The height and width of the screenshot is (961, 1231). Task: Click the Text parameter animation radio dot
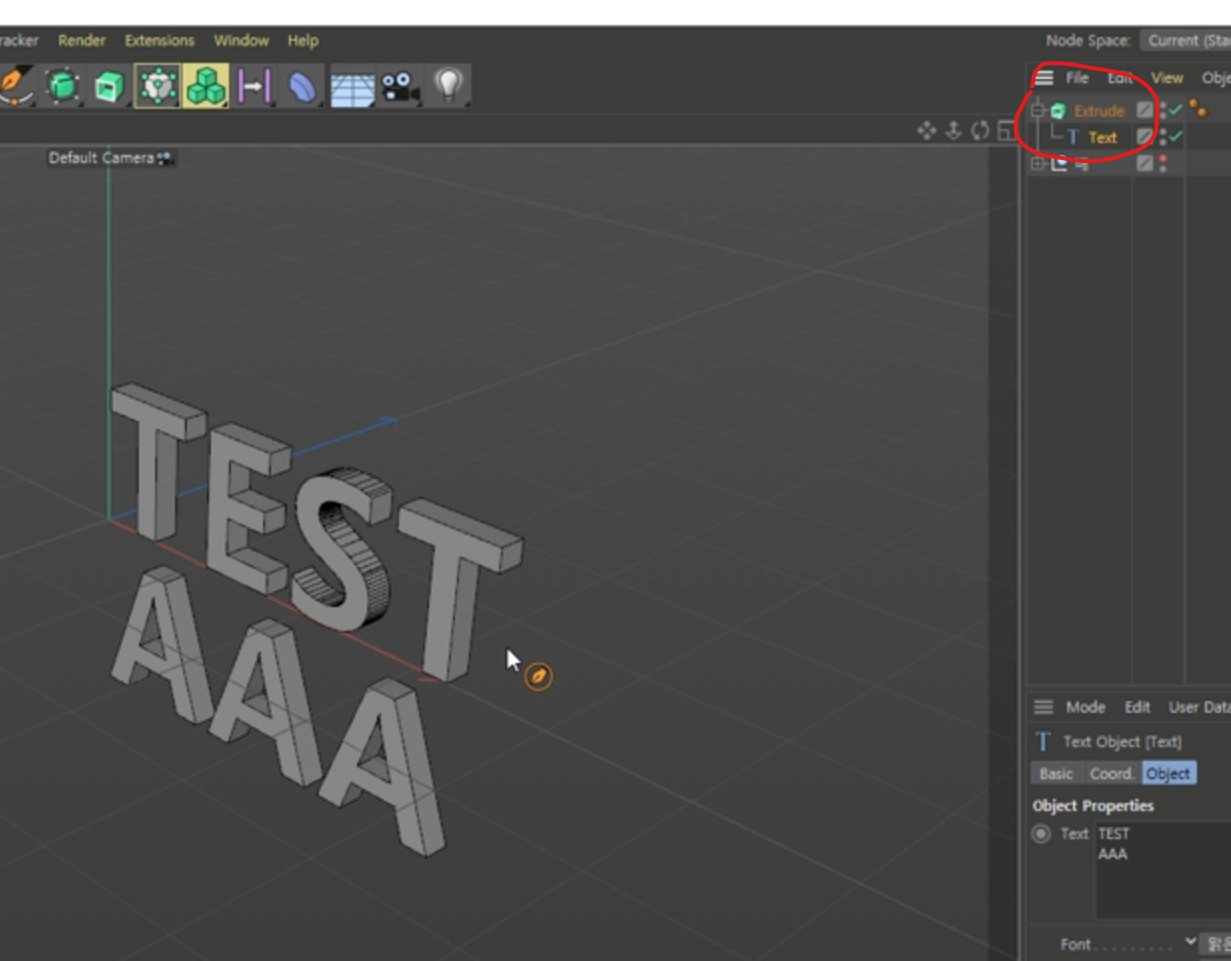click(1041, 833)
